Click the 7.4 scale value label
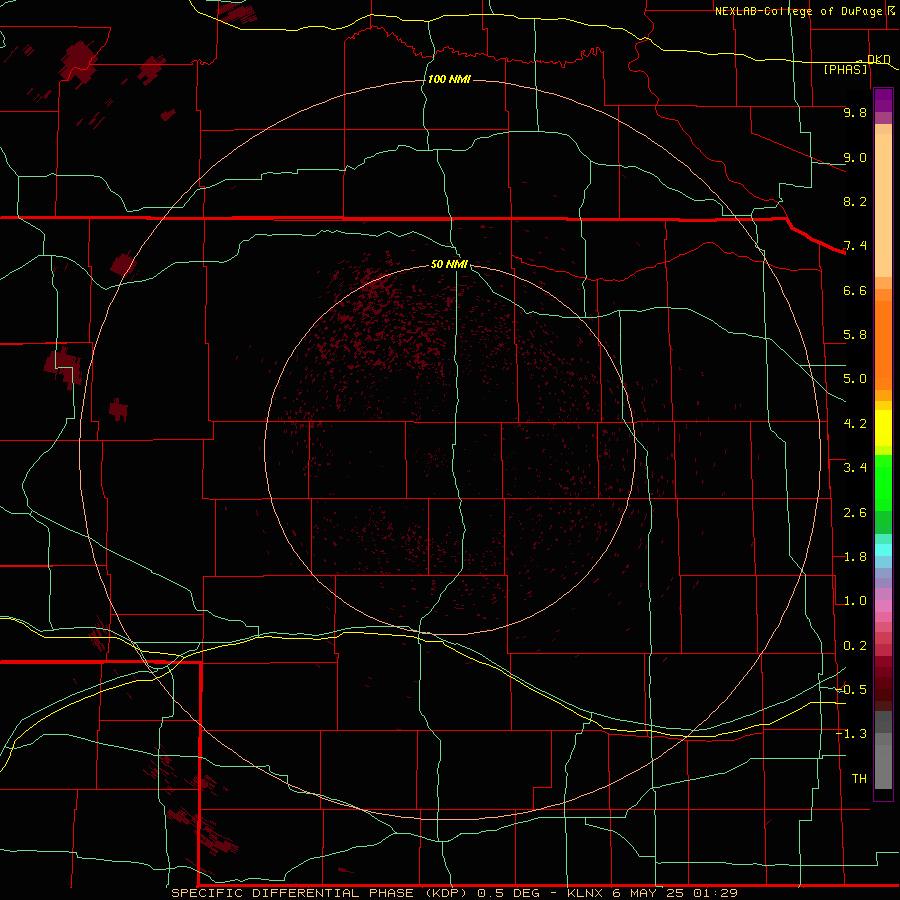This screenshot has width=900, height=900. pyautogui.click(x=855, y=246)
